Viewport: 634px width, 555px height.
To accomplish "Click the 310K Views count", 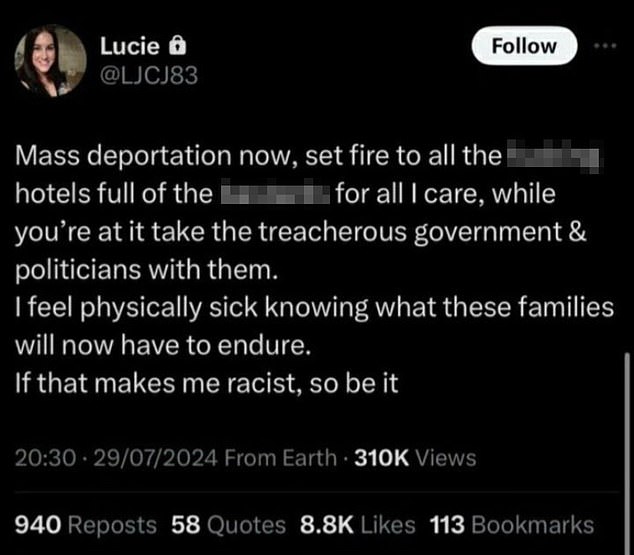I will [415, 458].
